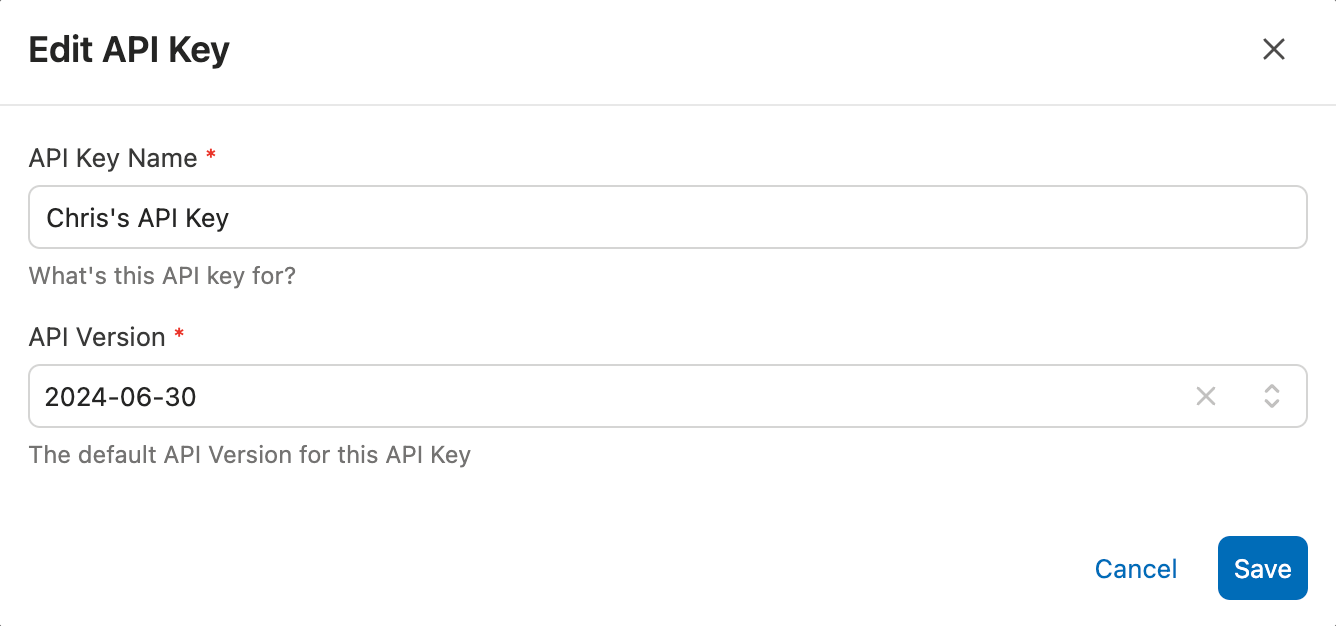Expand the version selector showing 2024-06-30

[1272, 396]
